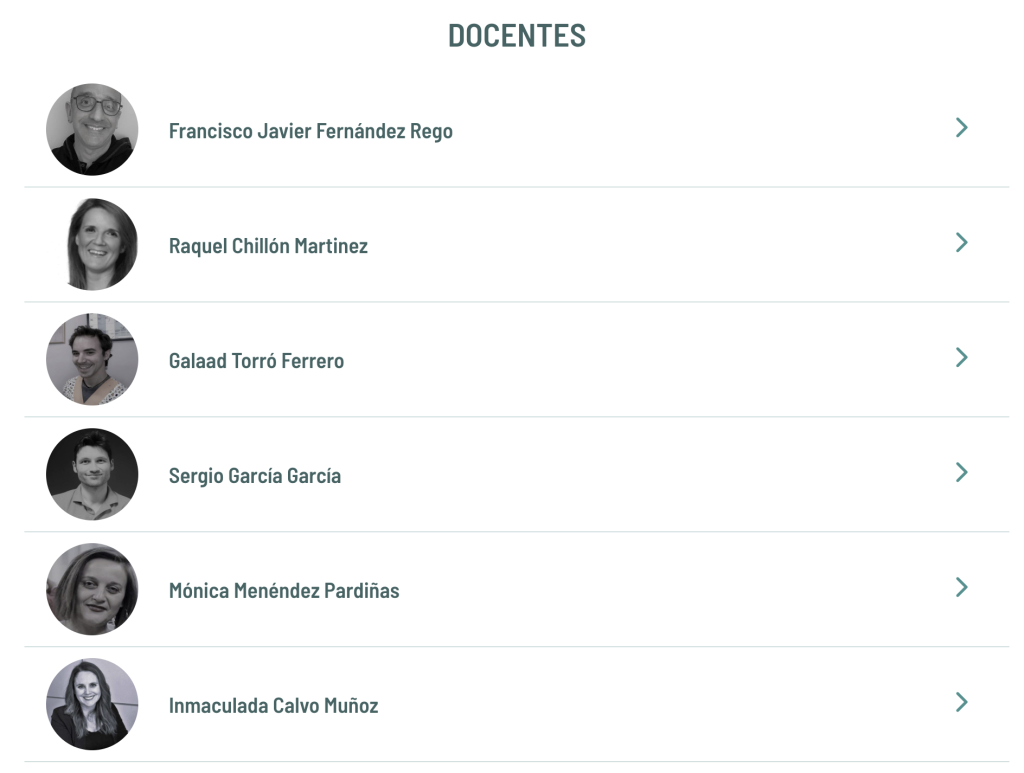Click the Galaad Torró Ferrero name
Image resolution: width=1024 pixels, height=773 pixels.
click(256, 361)
